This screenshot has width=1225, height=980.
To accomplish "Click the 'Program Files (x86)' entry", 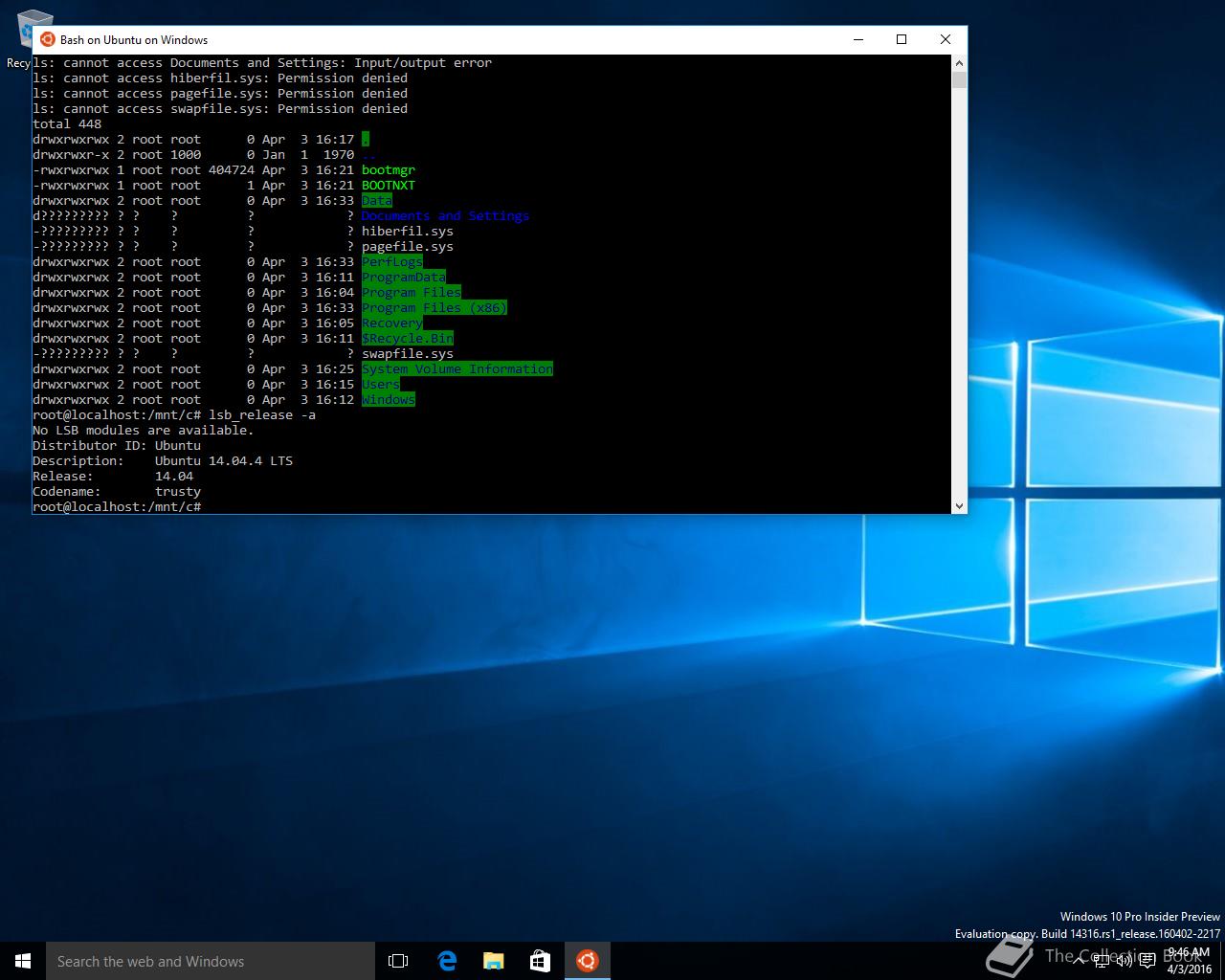I will [x=434, y=307].
